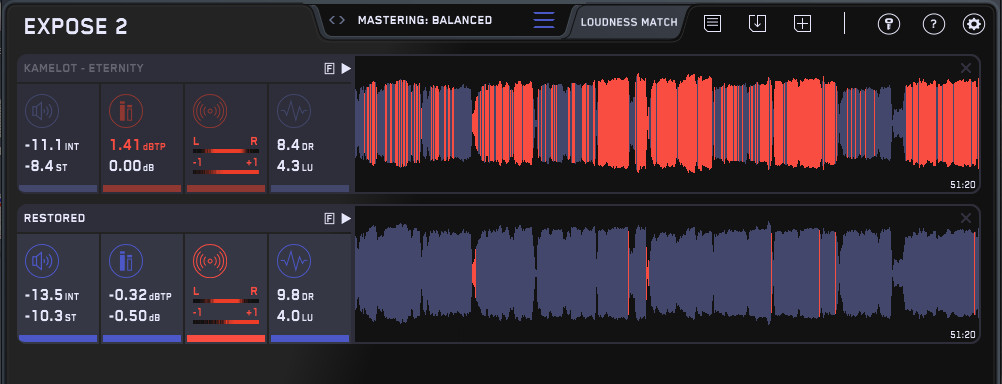Click the export download icon

click(757, 24)
